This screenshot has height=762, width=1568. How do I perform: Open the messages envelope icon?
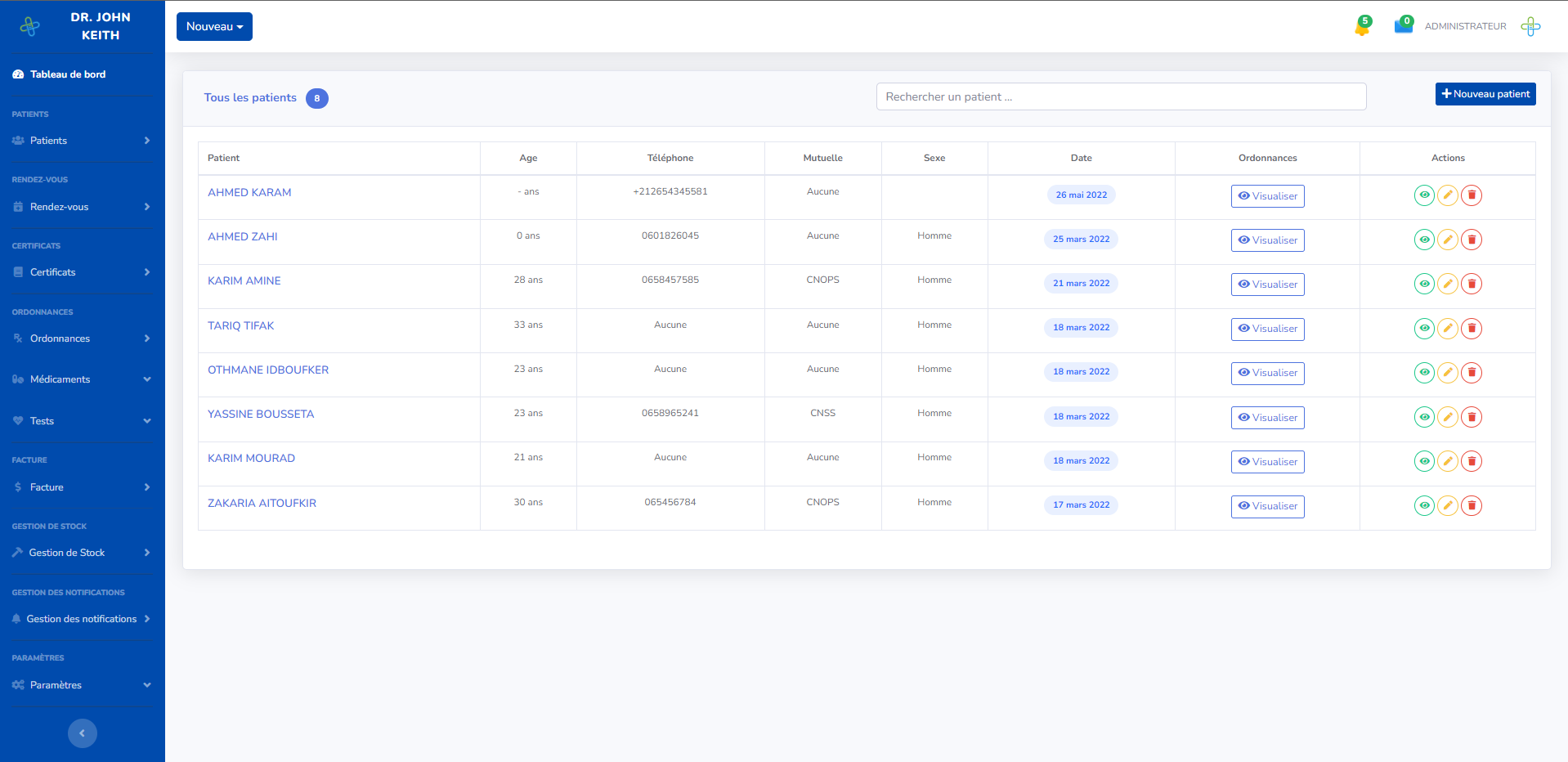(1403, 26)
